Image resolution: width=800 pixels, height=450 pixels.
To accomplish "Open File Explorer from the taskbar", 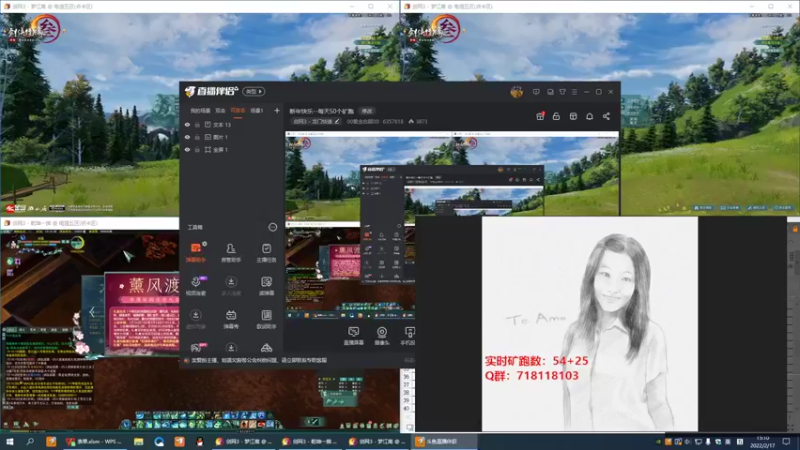I will 138,441.
